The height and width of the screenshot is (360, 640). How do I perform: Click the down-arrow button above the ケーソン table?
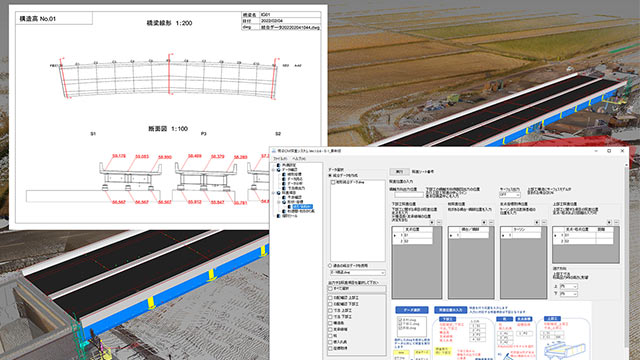537,222
